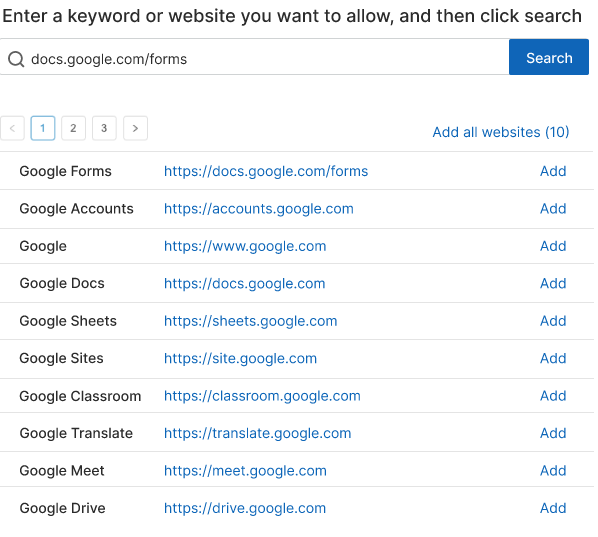Click the 'Google Translate' name text
Viewport: 598px width, 537px height.
(76, 434)
